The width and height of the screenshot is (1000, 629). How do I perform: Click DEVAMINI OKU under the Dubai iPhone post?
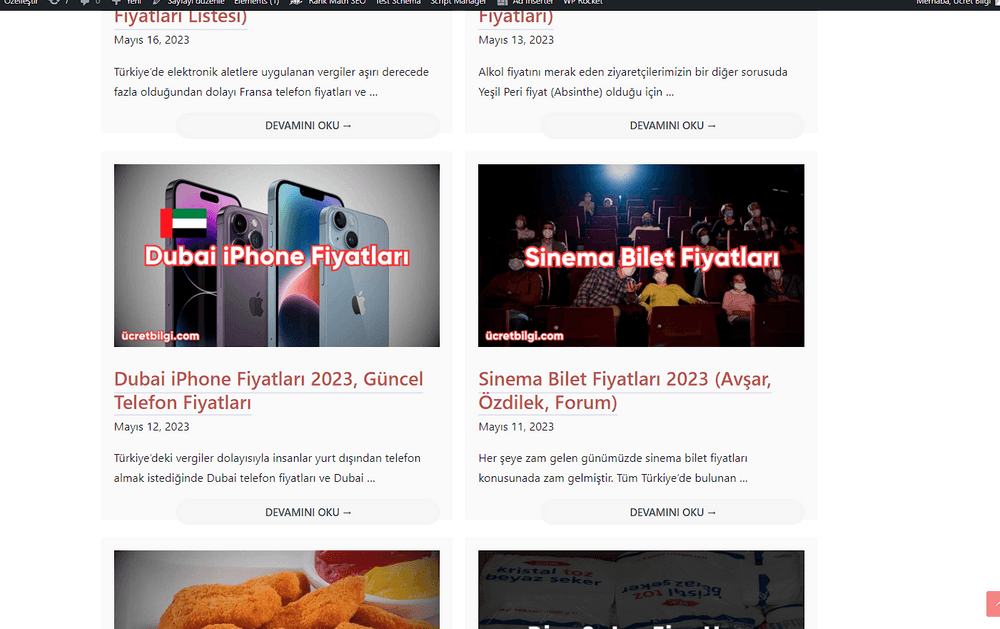[308, 512]
